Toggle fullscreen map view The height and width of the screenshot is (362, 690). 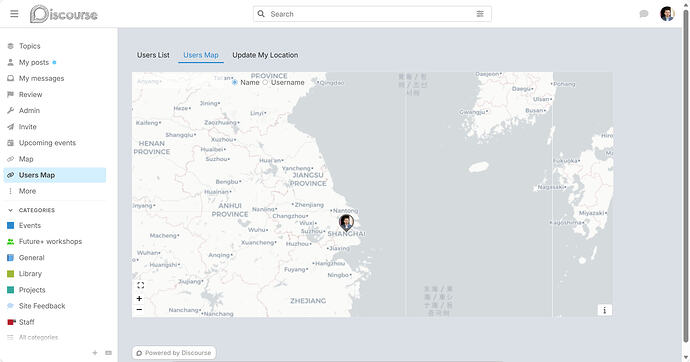[140, 285]
